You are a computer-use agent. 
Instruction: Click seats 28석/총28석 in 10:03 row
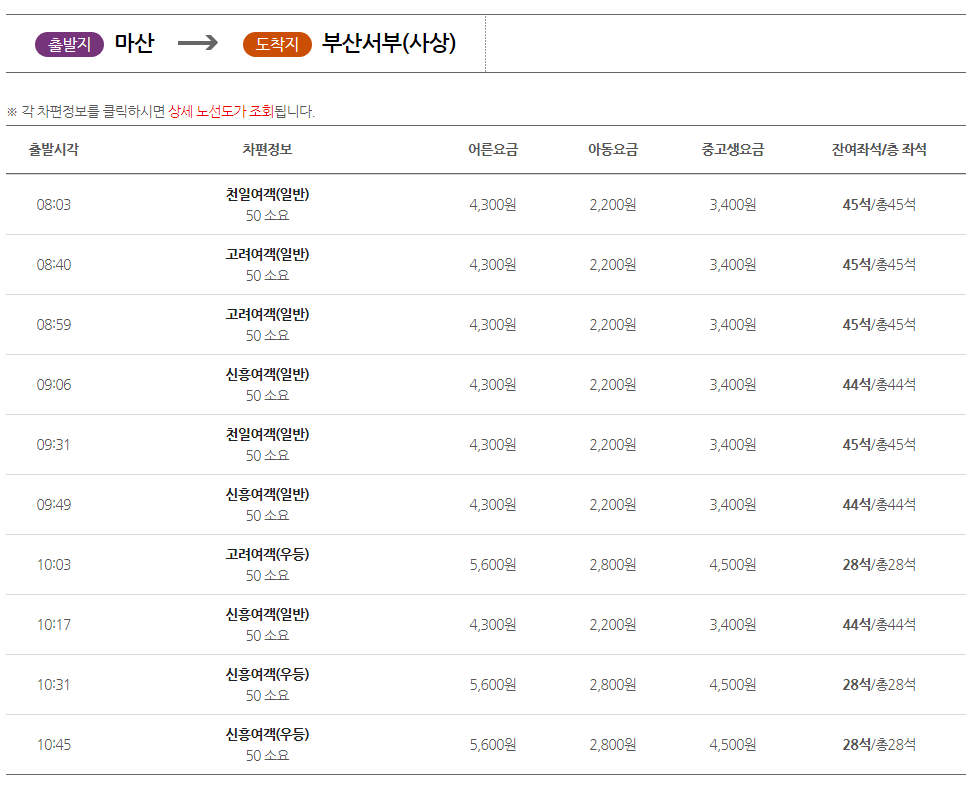879,564
